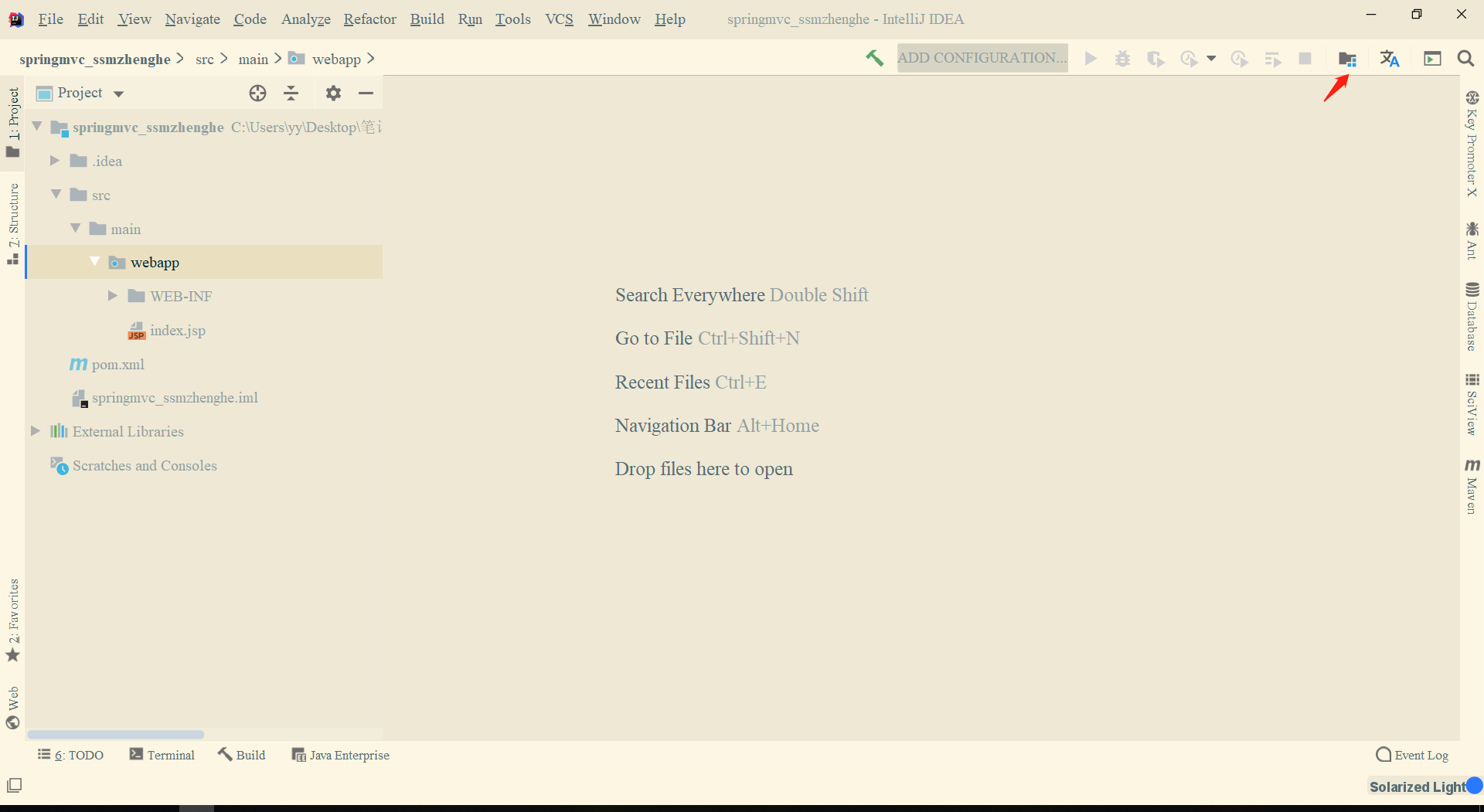Click webapp in the navigation breadcrumb
The image size is (1484, 812).
point(336,59)
